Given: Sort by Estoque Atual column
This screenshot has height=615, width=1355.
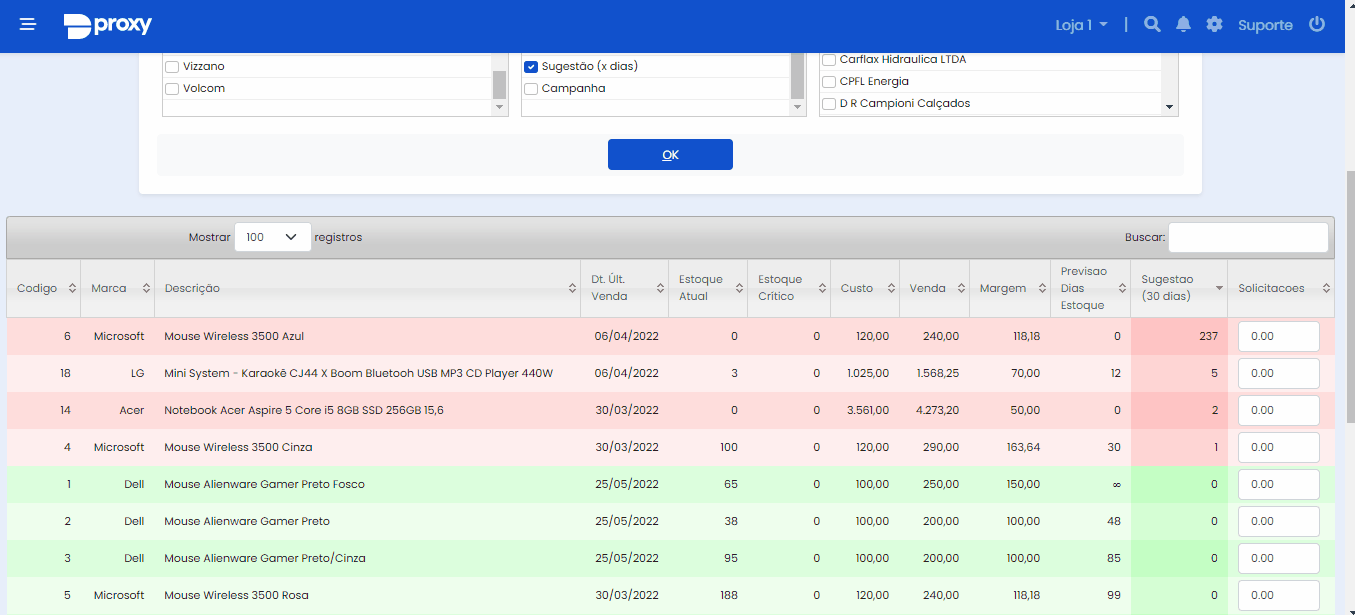Looking at the screenshot, I should (708, 288).
